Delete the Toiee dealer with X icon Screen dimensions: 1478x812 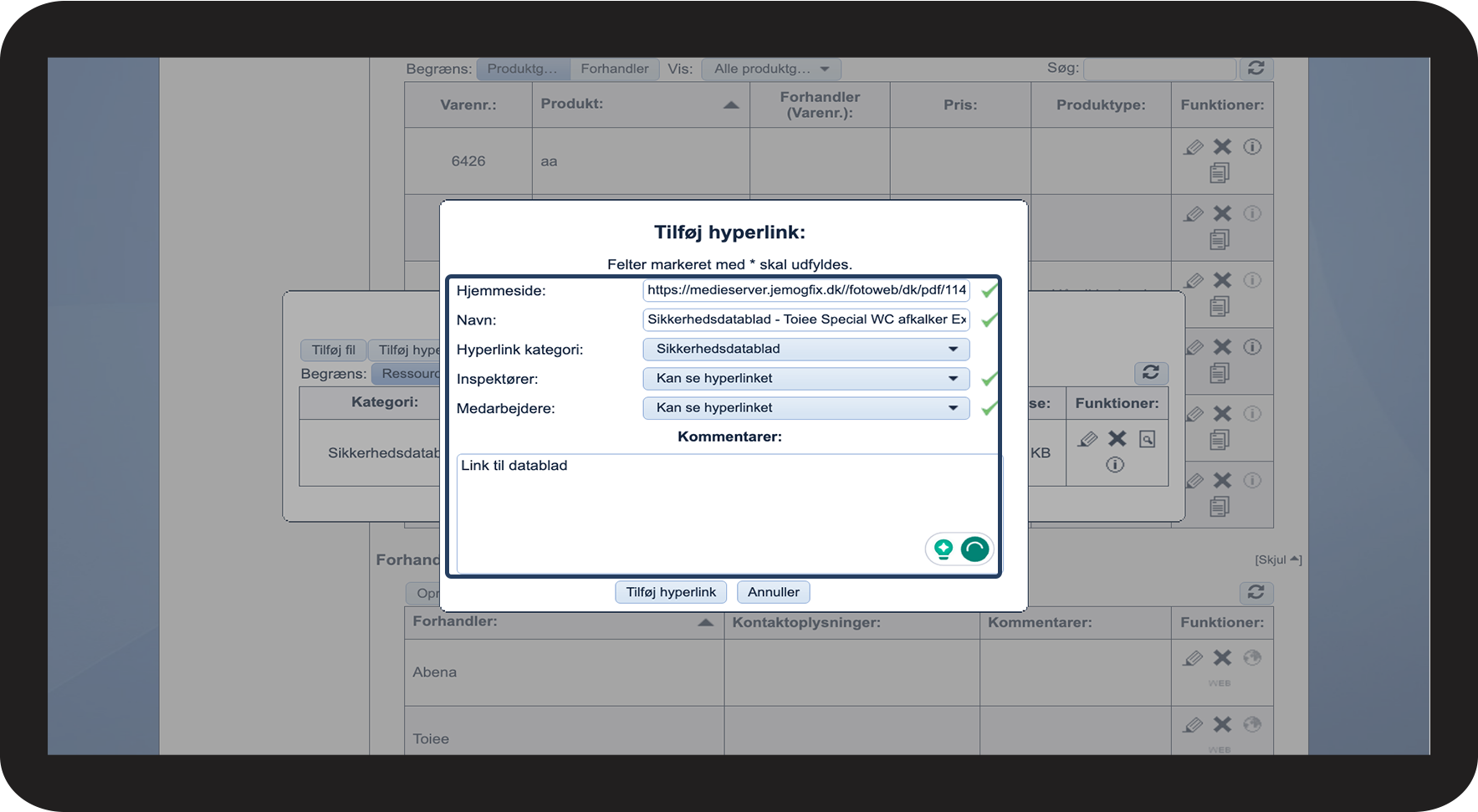(1222, 724)
